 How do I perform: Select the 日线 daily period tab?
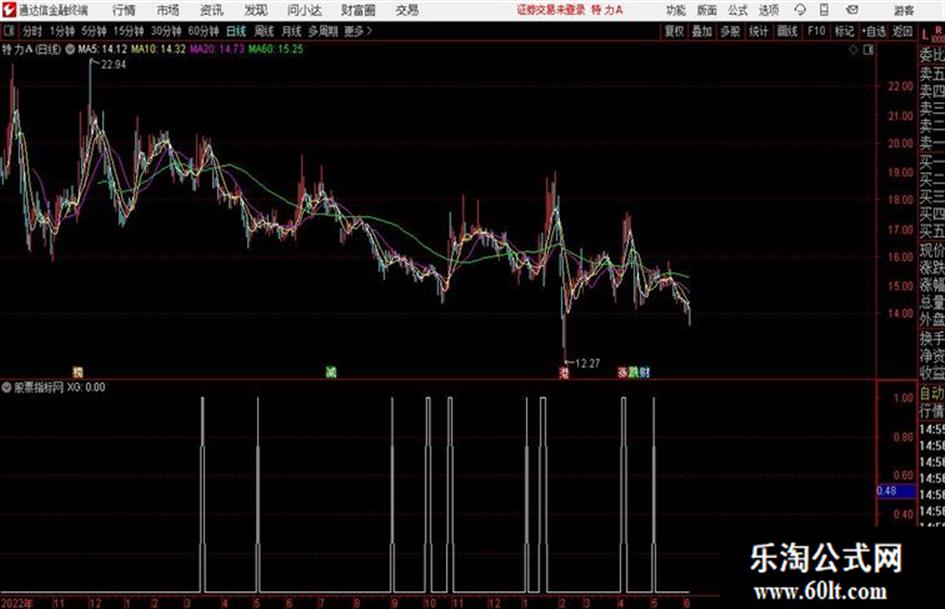tap(236, 31)
